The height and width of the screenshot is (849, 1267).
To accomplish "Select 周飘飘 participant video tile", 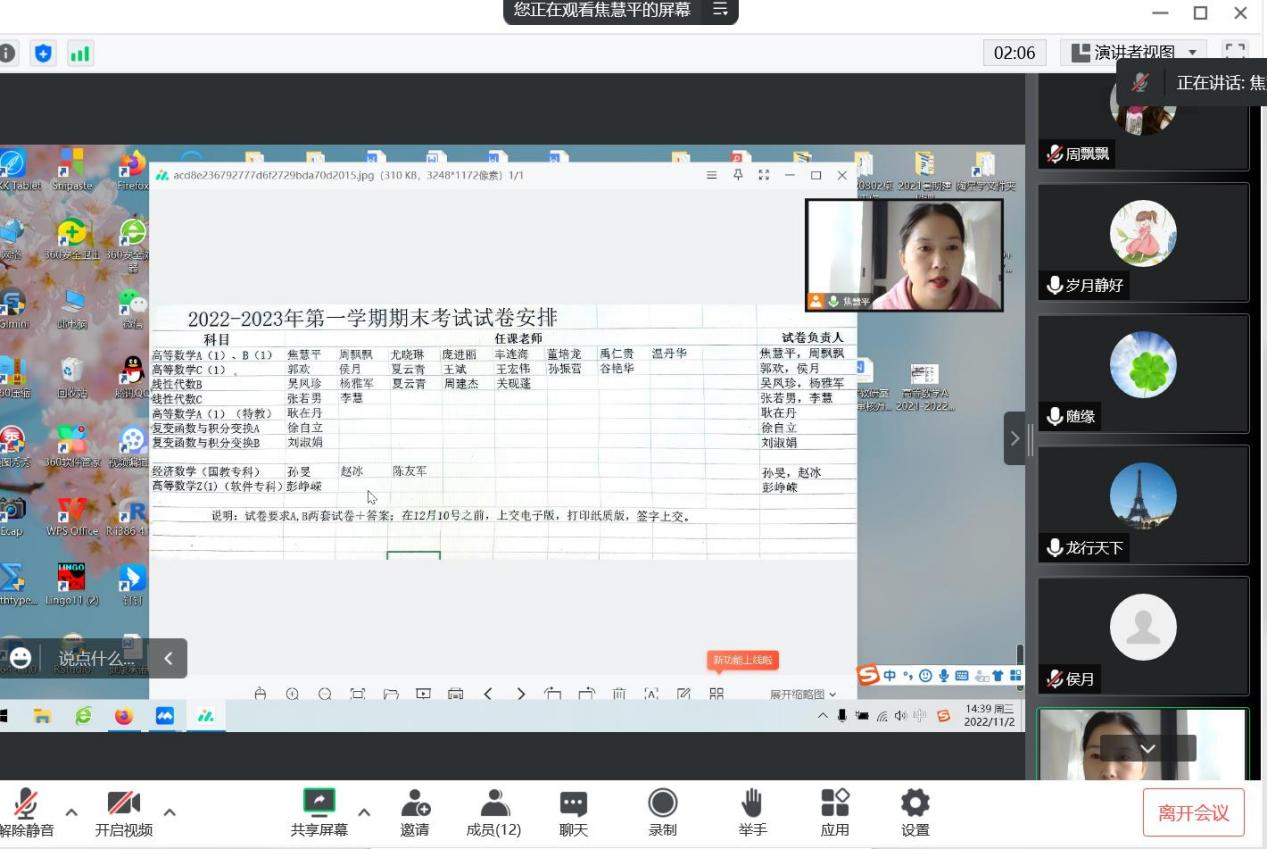I will [x=1143, y=121].
